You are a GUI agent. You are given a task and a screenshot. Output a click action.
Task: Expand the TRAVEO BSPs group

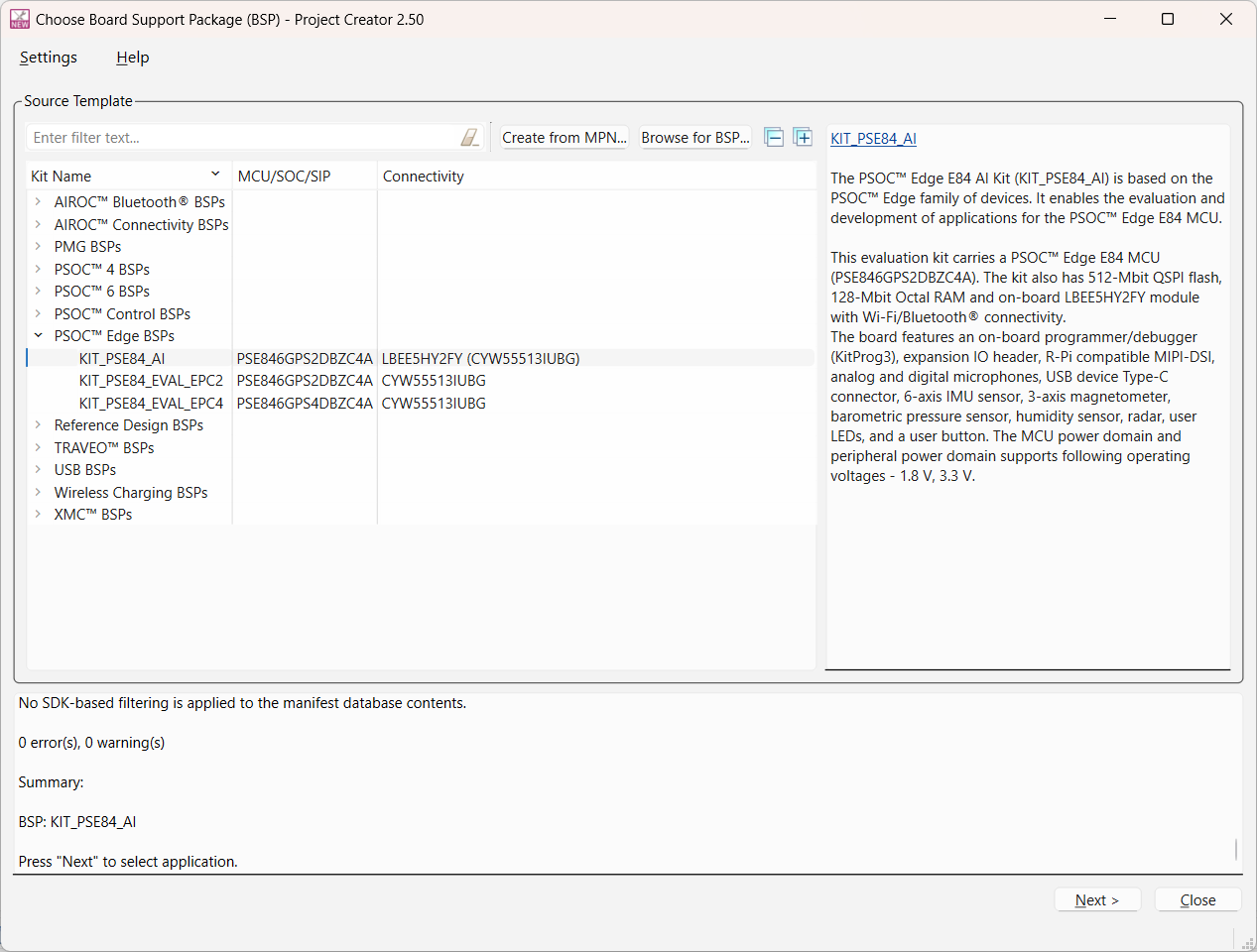38,448
